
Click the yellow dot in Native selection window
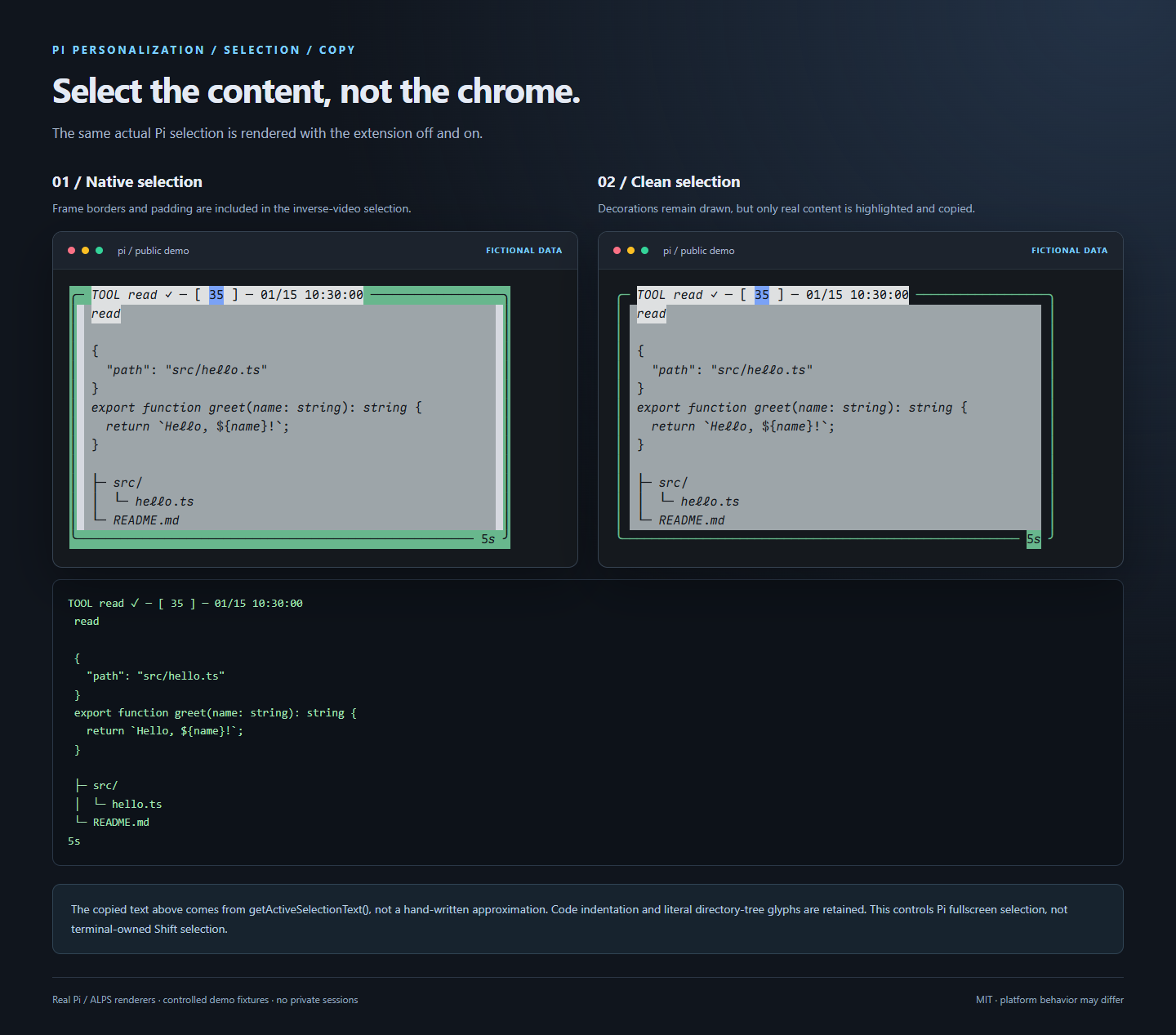[x=86, y=251]
